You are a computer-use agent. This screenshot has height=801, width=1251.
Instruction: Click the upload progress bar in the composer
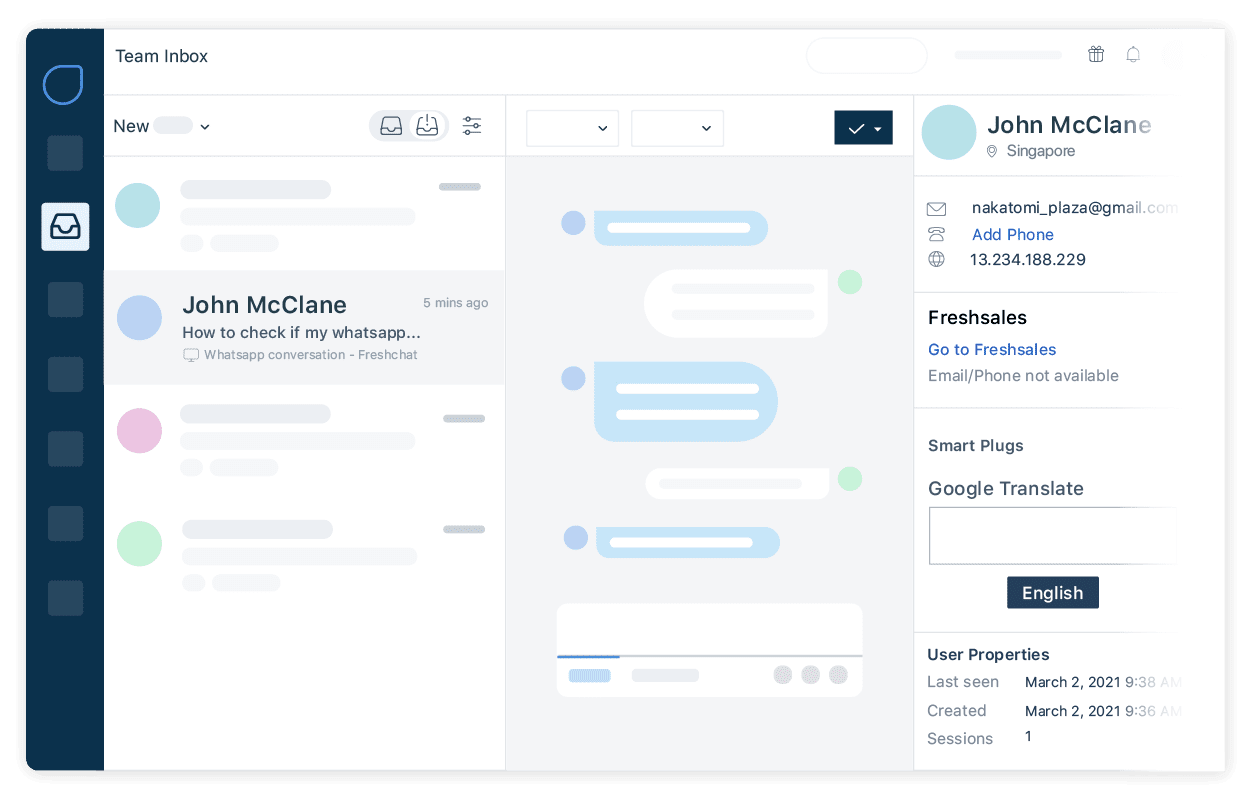pyautogui.click(x=589, y=657)
